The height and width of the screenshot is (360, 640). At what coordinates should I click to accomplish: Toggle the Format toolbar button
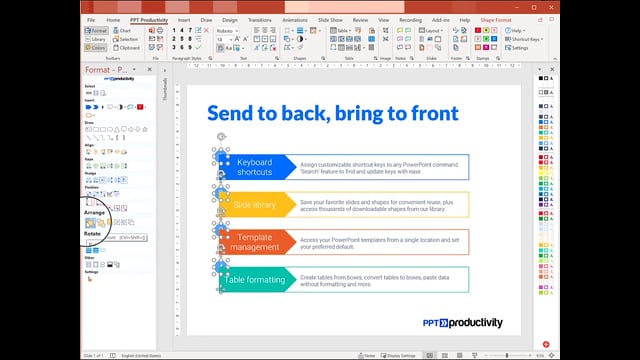(x=96, y=31)
